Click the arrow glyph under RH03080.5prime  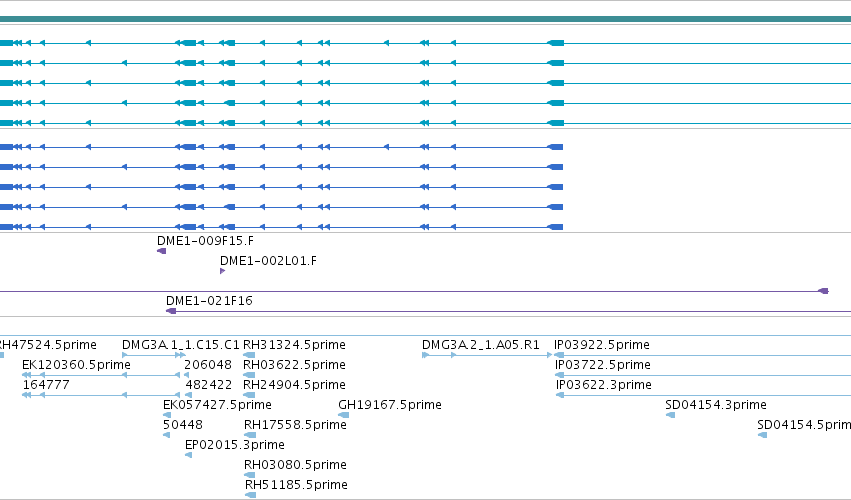point(250,475)
